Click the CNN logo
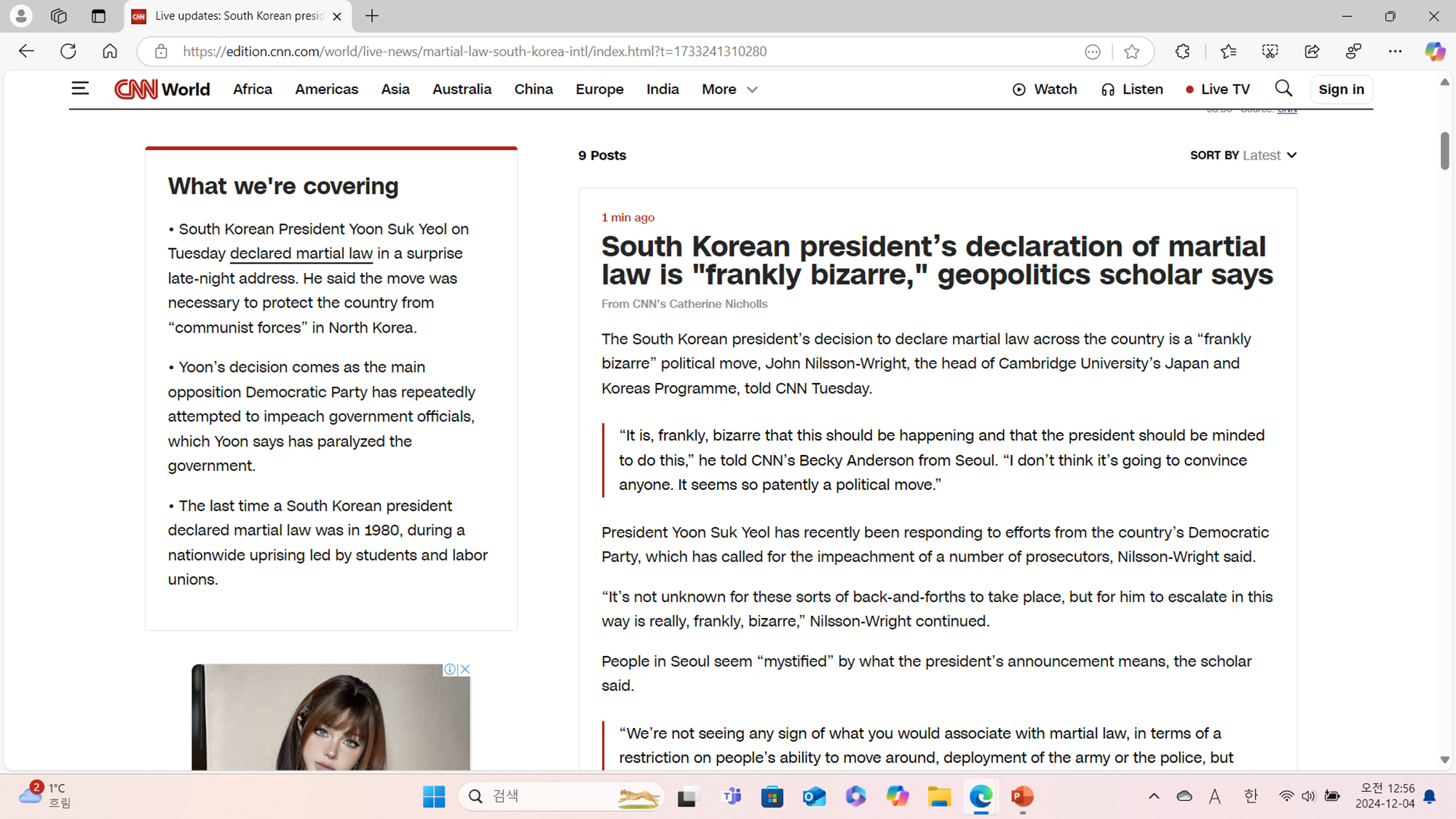This screenshot has height=819, width=1456. click(x=136, y=89)
